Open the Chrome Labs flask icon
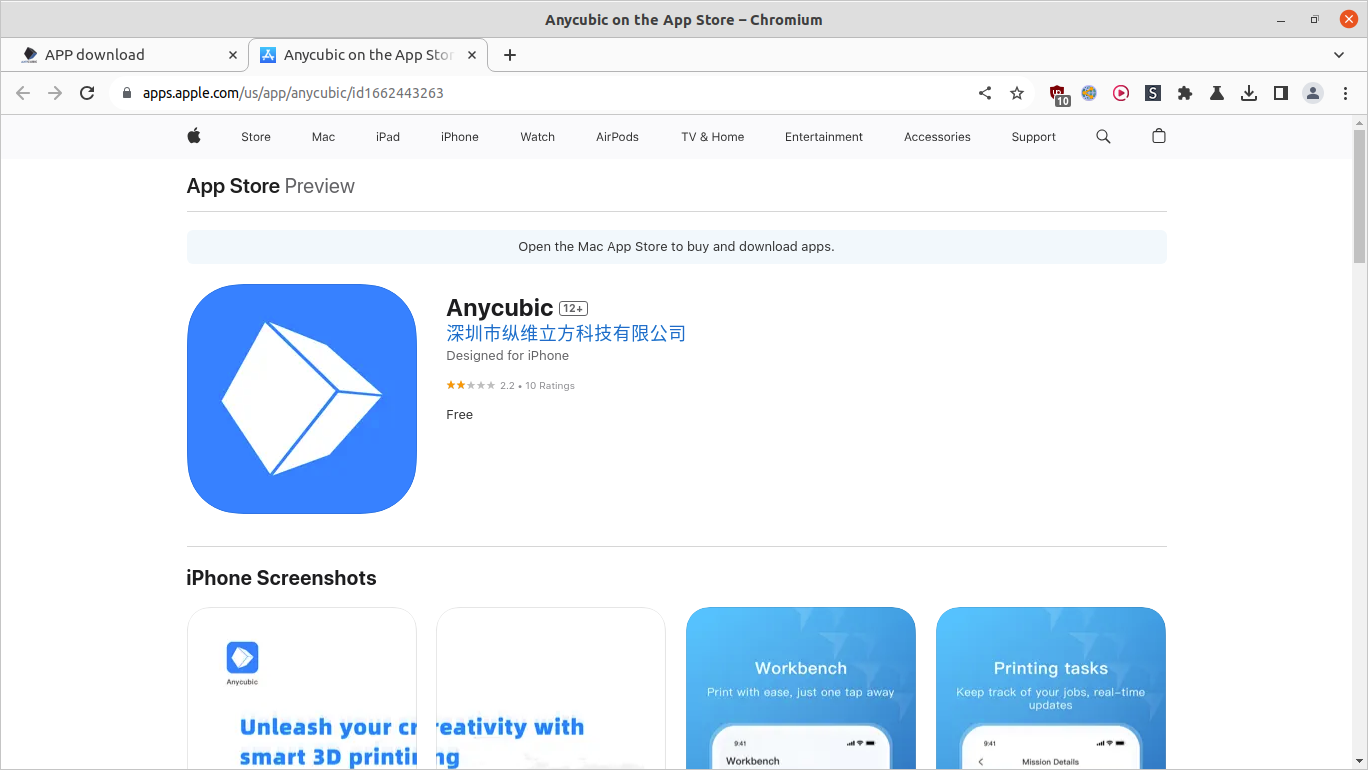 click(1217, 93)
